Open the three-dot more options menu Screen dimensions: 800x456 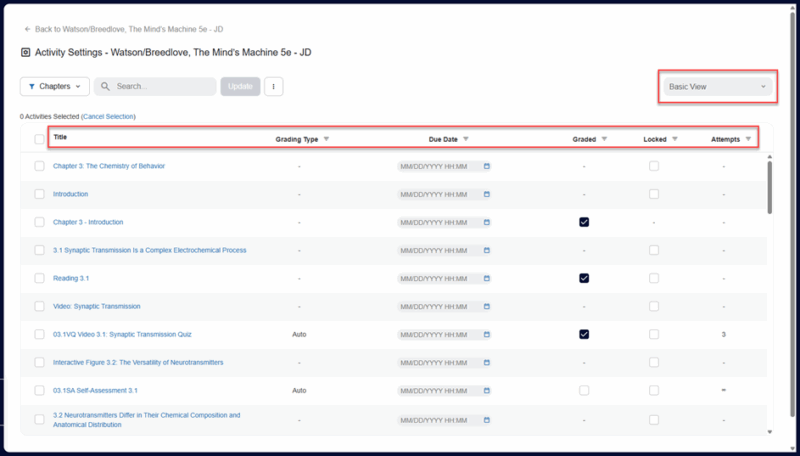click(x=273, y=87)
